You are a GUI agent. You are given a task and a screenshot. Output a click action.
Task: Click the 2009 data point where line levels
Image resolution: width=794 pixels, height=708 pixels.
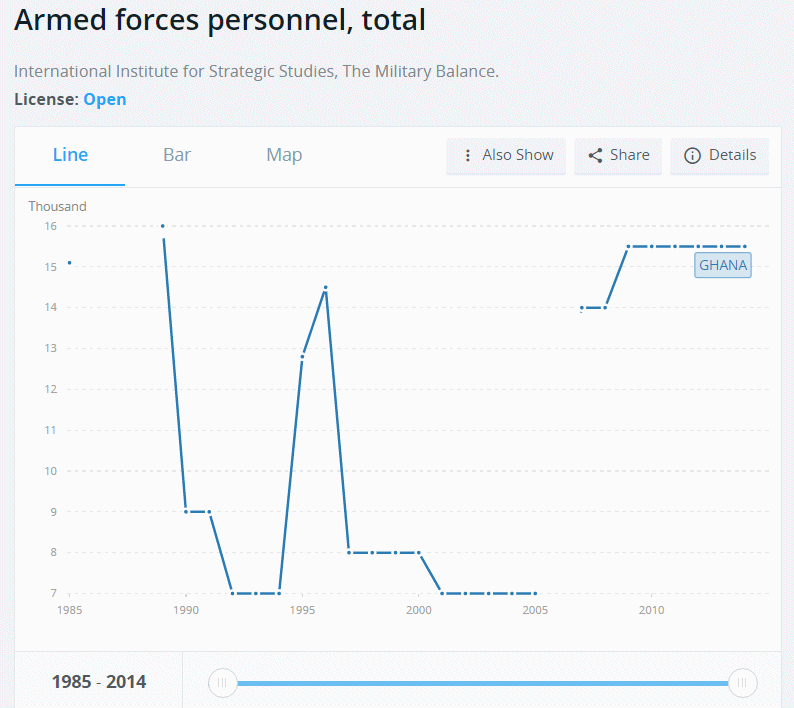click(628, 247)
